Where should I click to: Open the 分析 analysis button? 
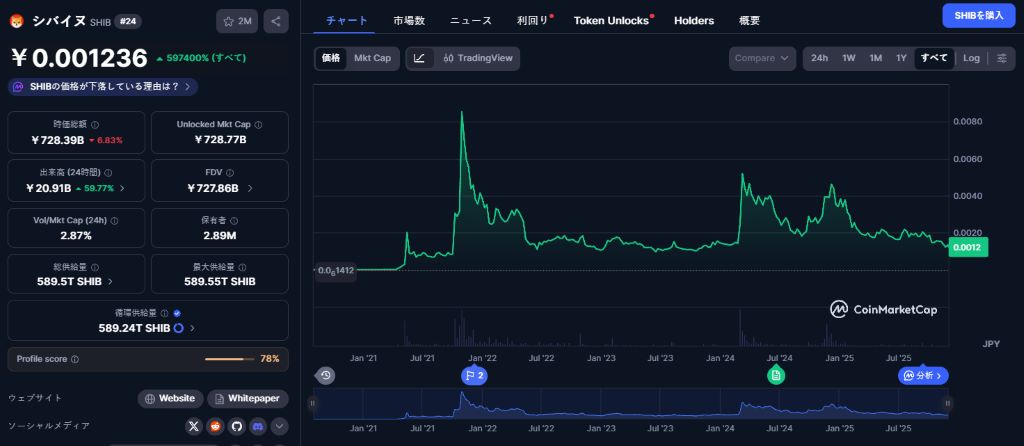coord(923,375)
